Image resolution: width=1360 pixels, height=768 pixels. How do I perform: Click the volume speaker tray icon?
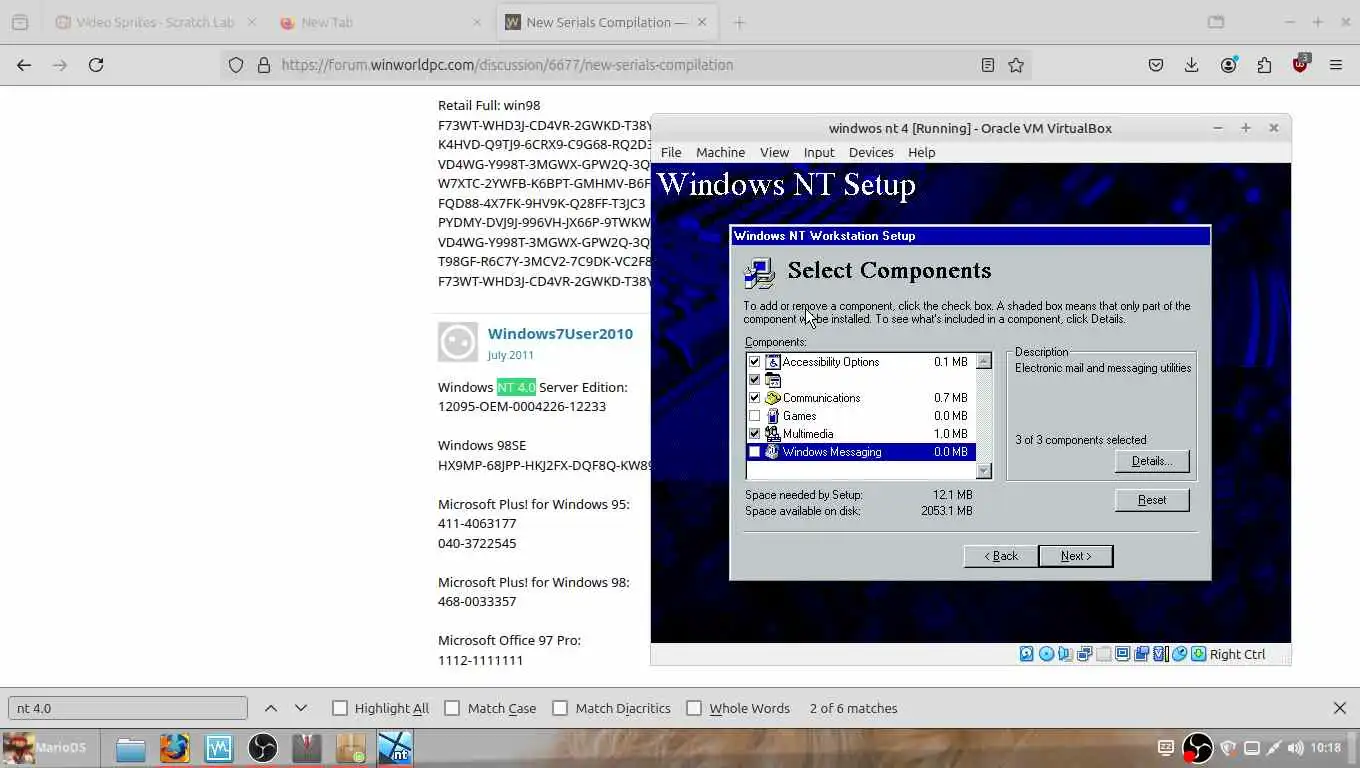1296,748
